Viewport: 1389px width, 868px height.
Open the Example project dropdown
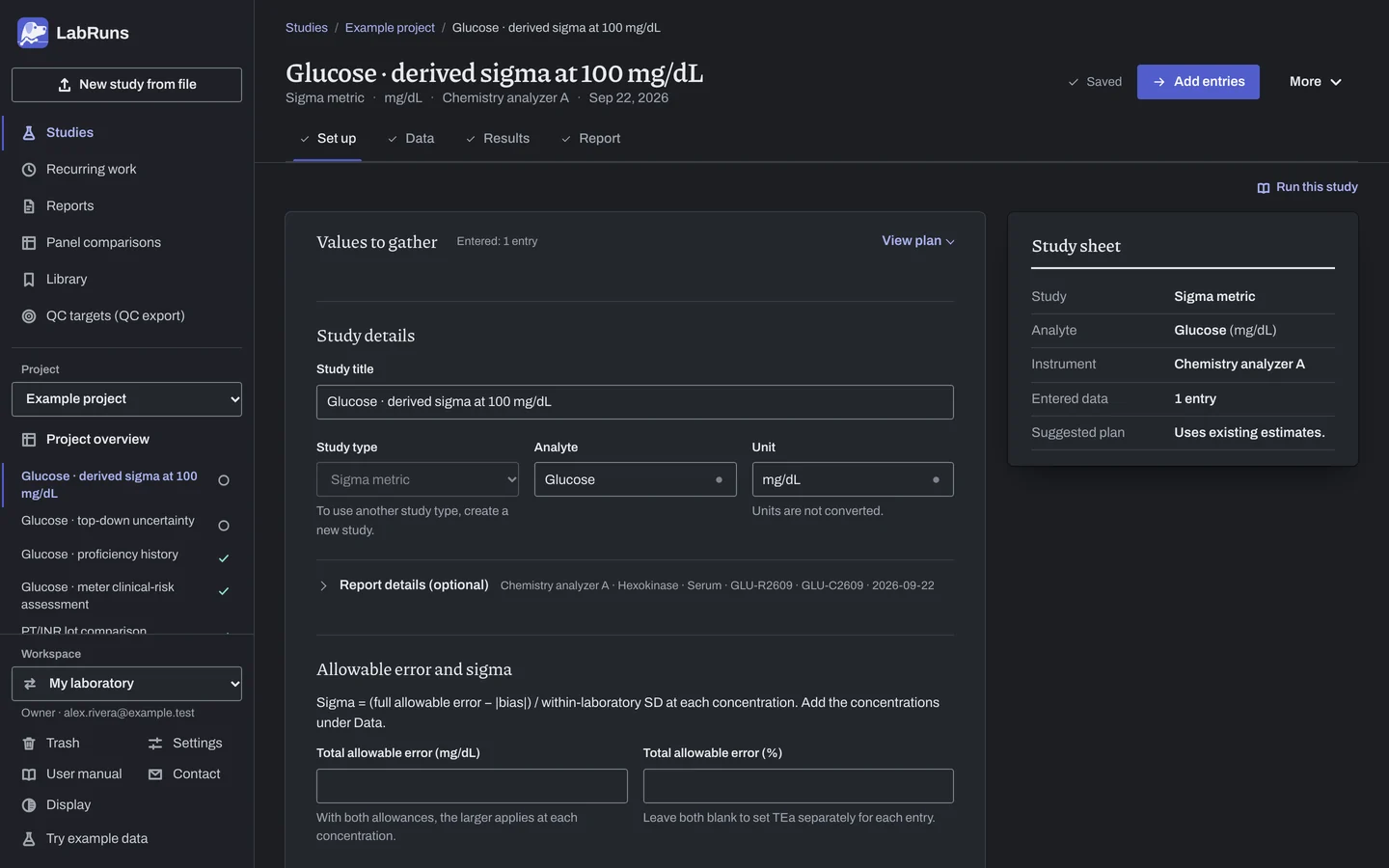126,399
